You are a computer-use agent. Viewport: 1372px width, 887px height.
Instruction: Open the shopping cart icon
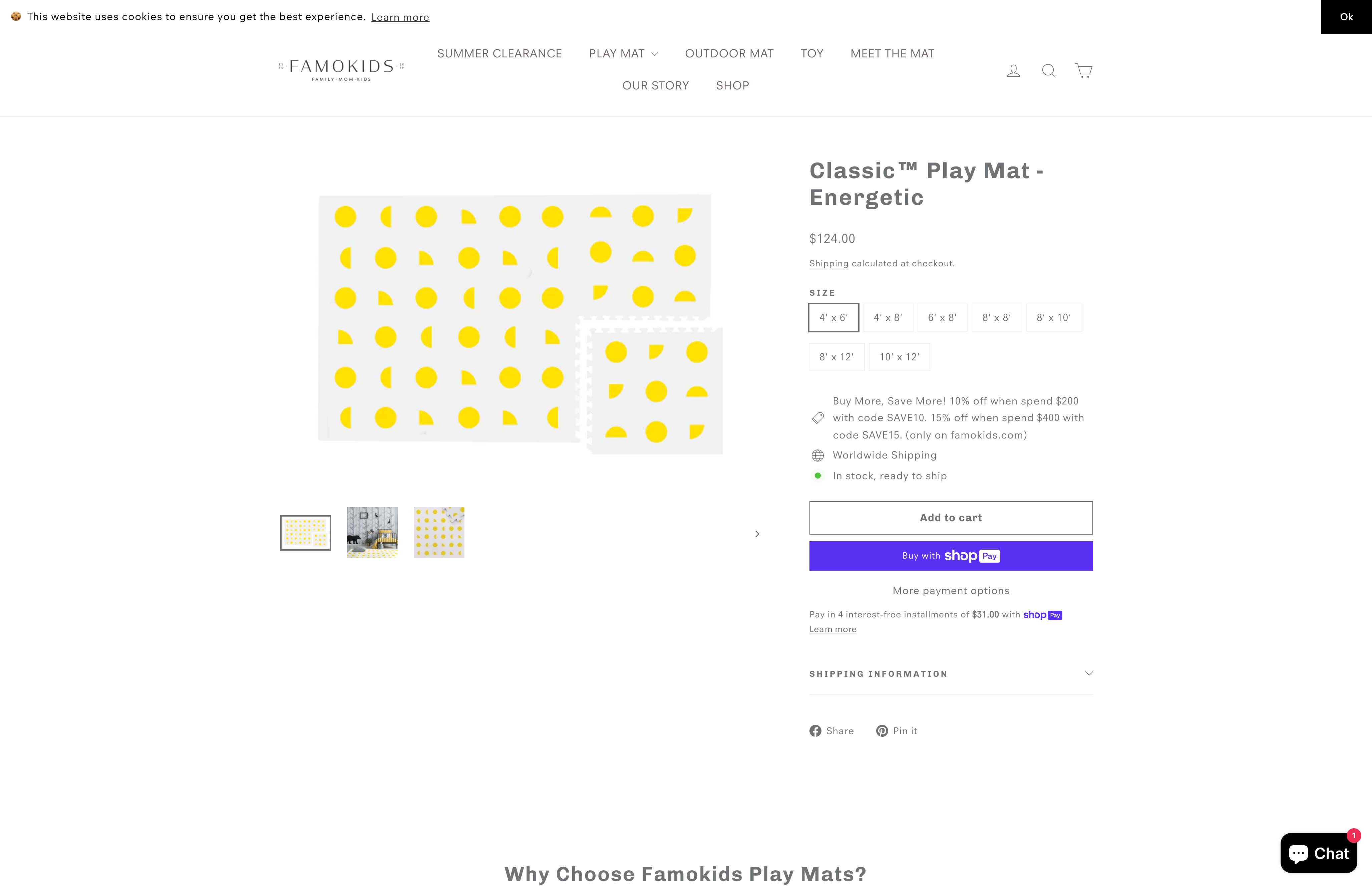(1083, 70)
